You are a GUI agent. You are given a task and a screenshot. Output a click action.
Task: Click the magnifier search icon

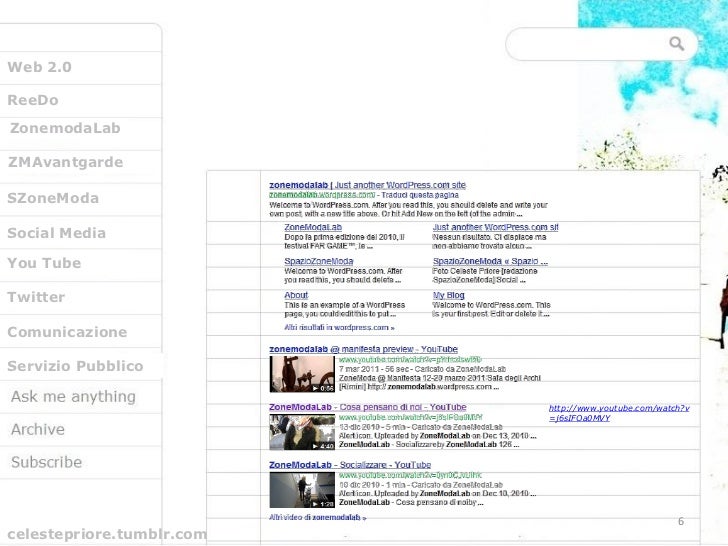point(676,44)
